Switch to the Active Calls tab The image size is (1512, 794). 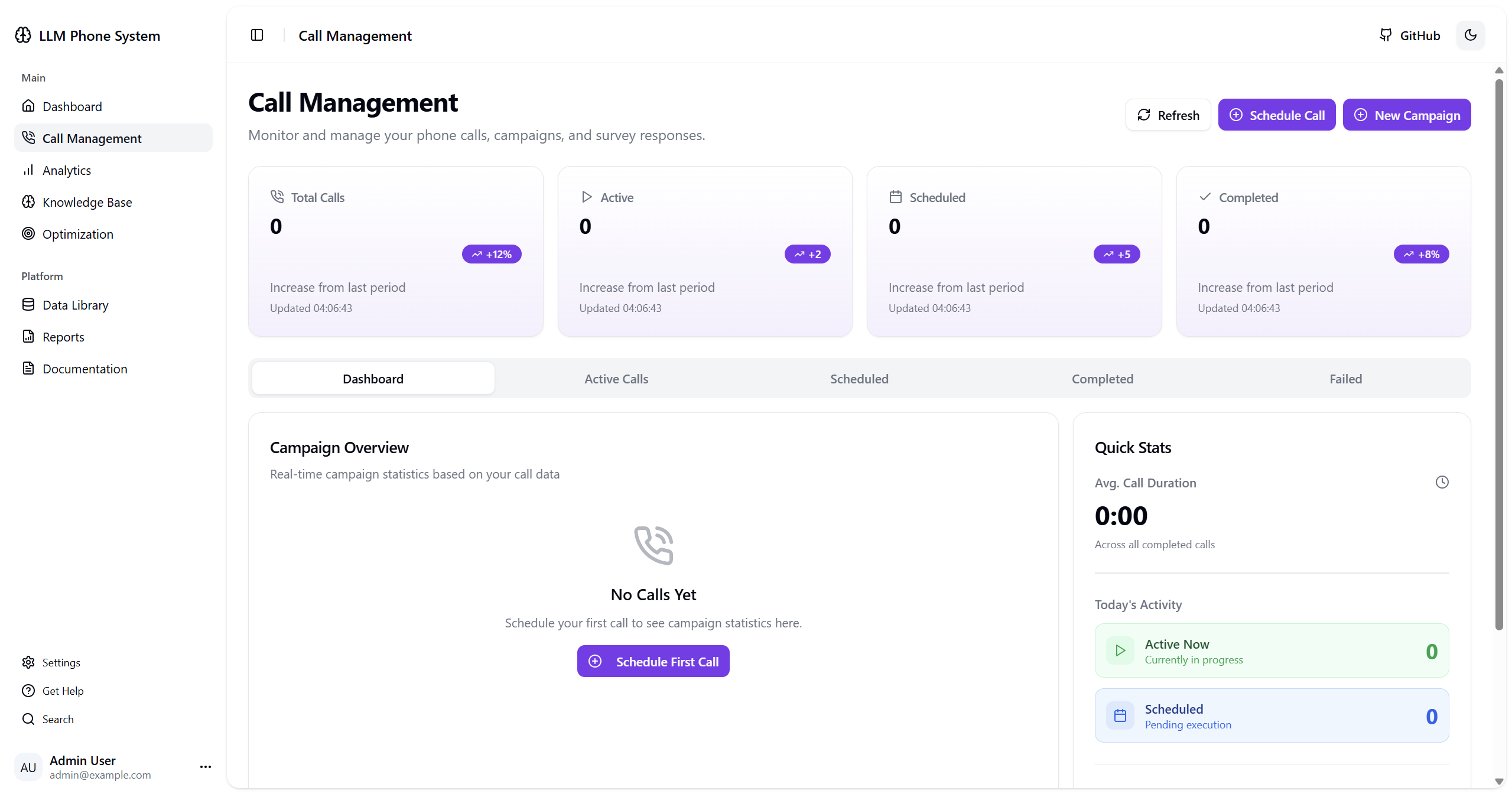[x=616, y=378]
